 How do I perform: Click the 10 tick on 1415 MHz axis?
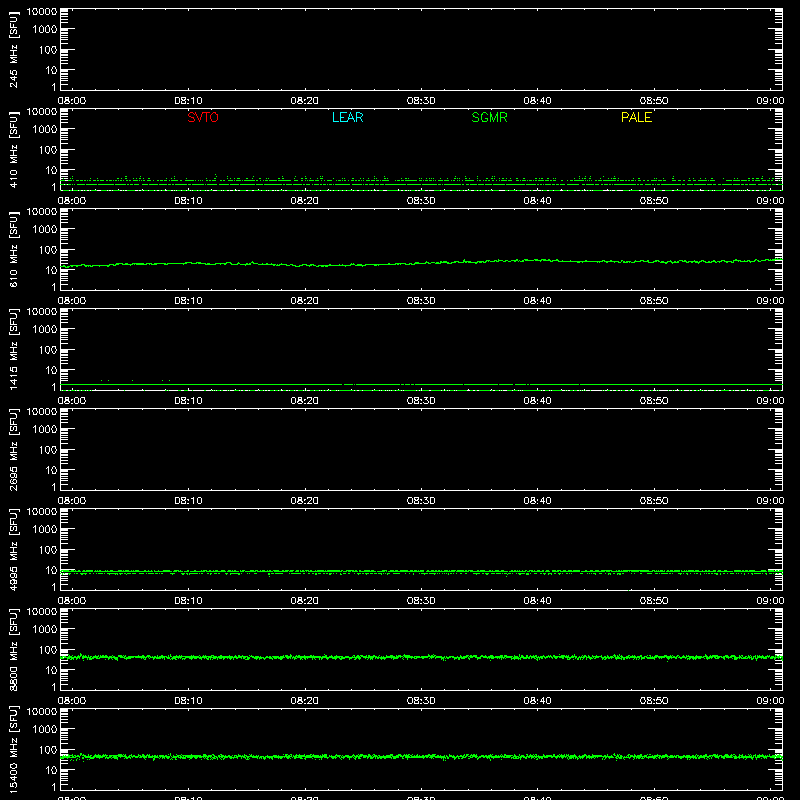pos(51,370)
